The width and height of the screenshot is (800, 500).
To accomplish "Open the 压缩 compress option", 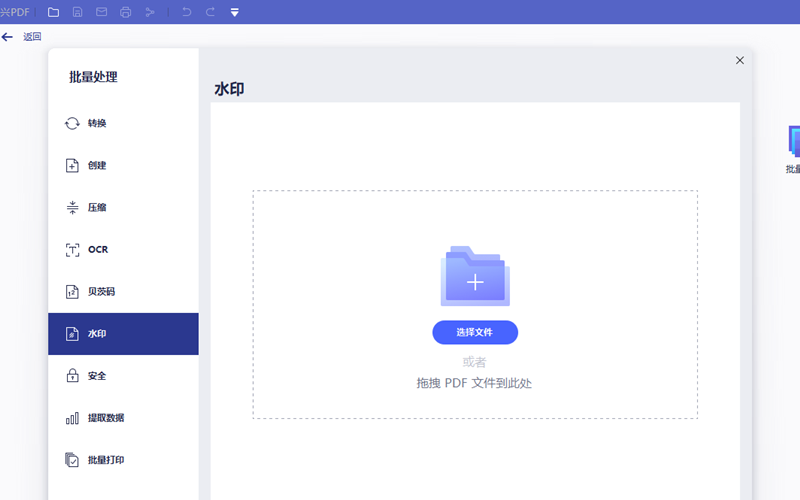I will click(97, 208).
